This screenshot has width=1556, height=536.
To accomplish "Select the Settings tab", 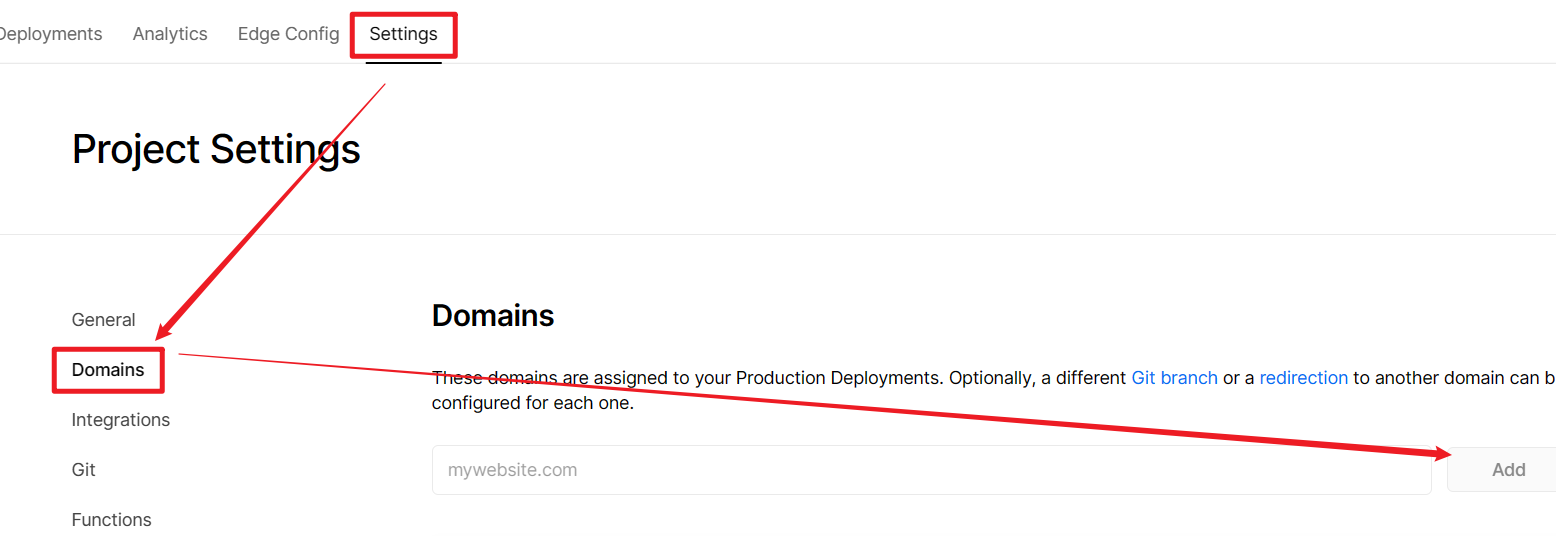I will [403, 34].
